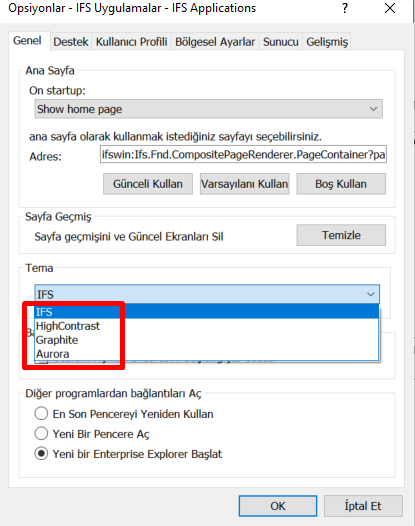
Task: Clear page history with Temizle
Action: 341,235
